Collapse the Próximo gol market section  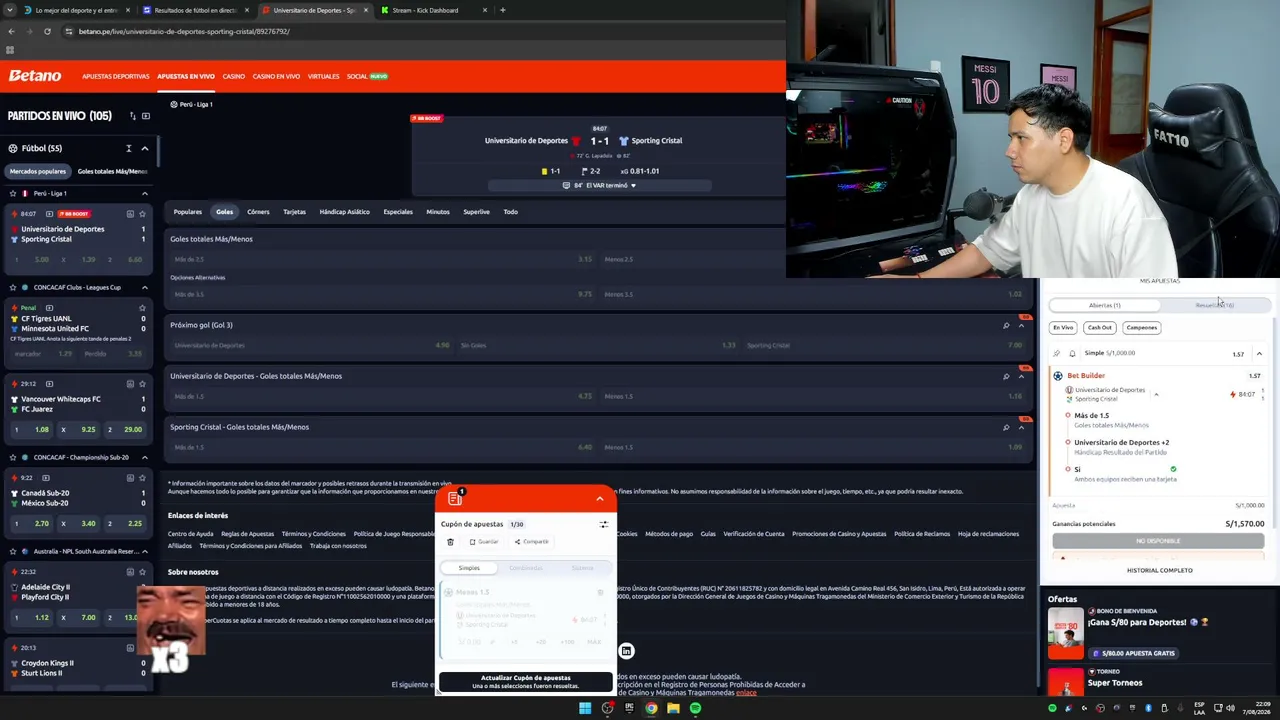1021,325
